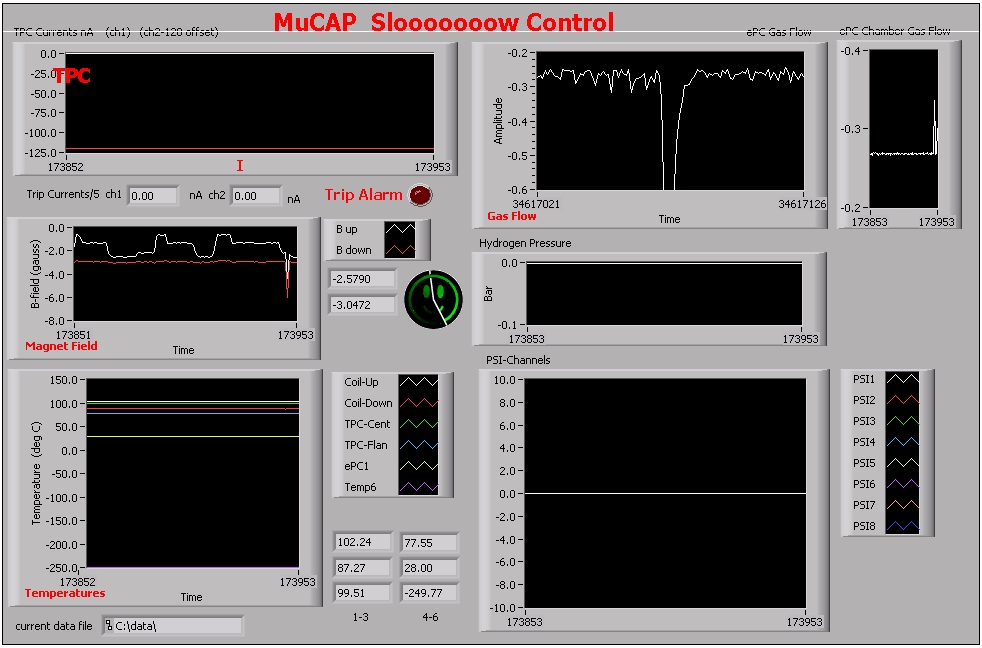Click the green smiley face status gauge

point(434,297)
